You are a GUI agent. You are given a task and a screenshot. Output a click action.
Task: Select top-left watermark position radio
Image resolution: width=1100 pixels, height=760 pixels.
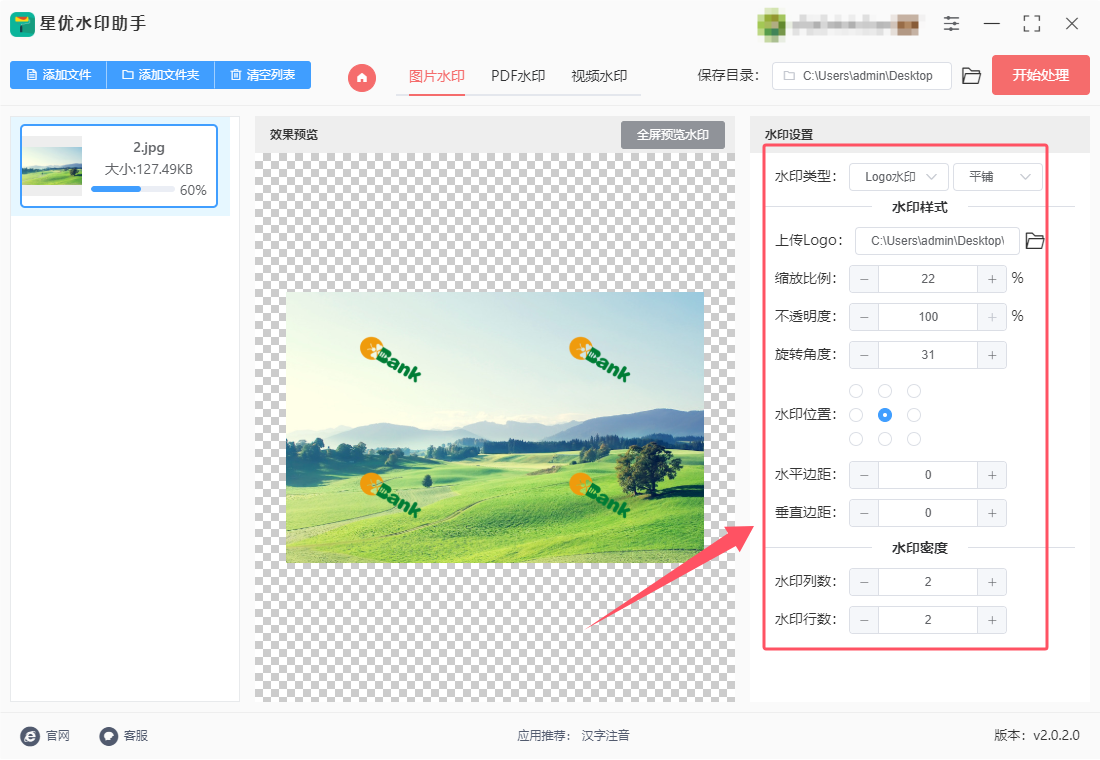[856, 391]
